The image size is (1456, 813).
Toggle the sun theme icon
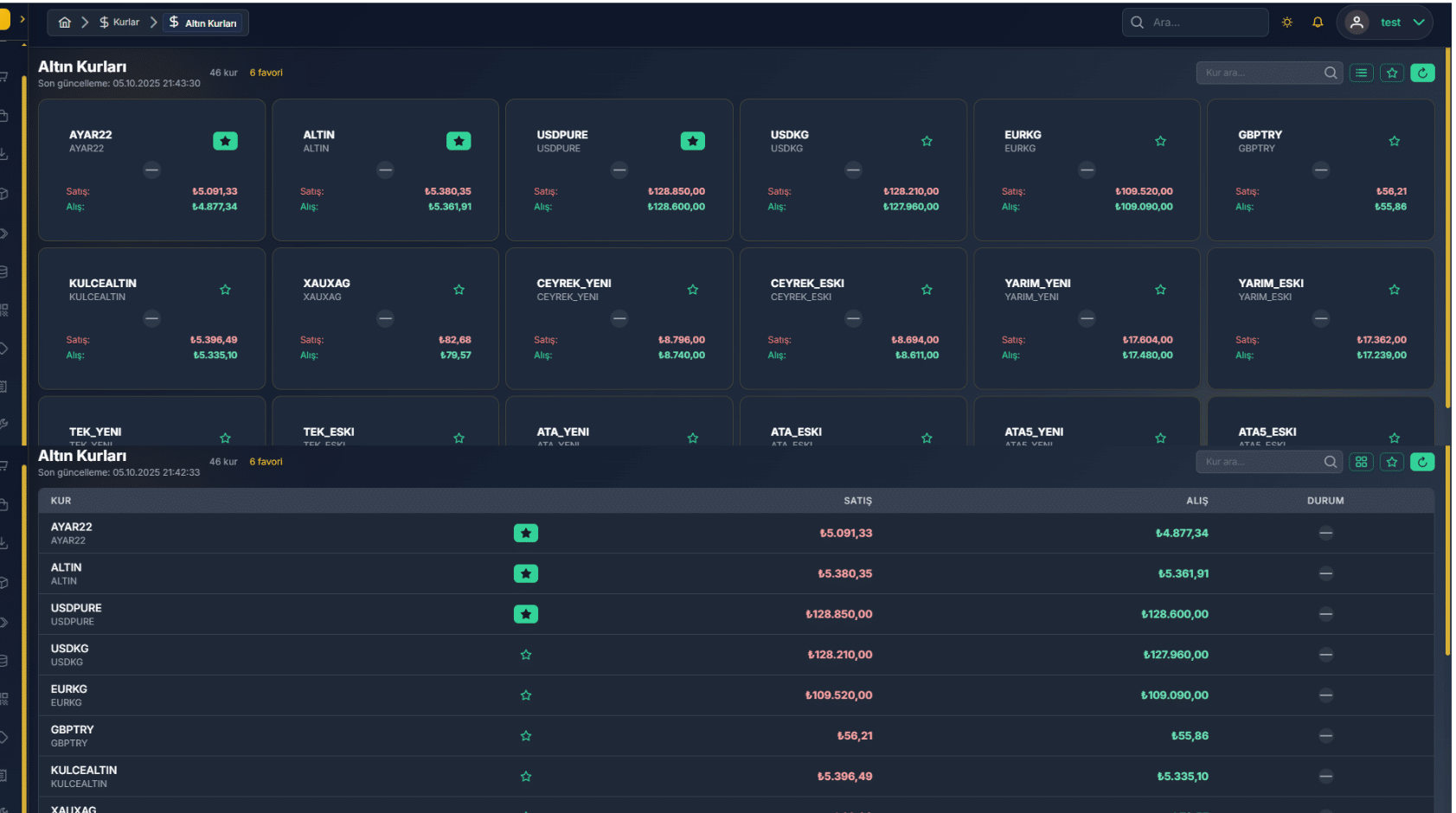(x=1287, y=22)
